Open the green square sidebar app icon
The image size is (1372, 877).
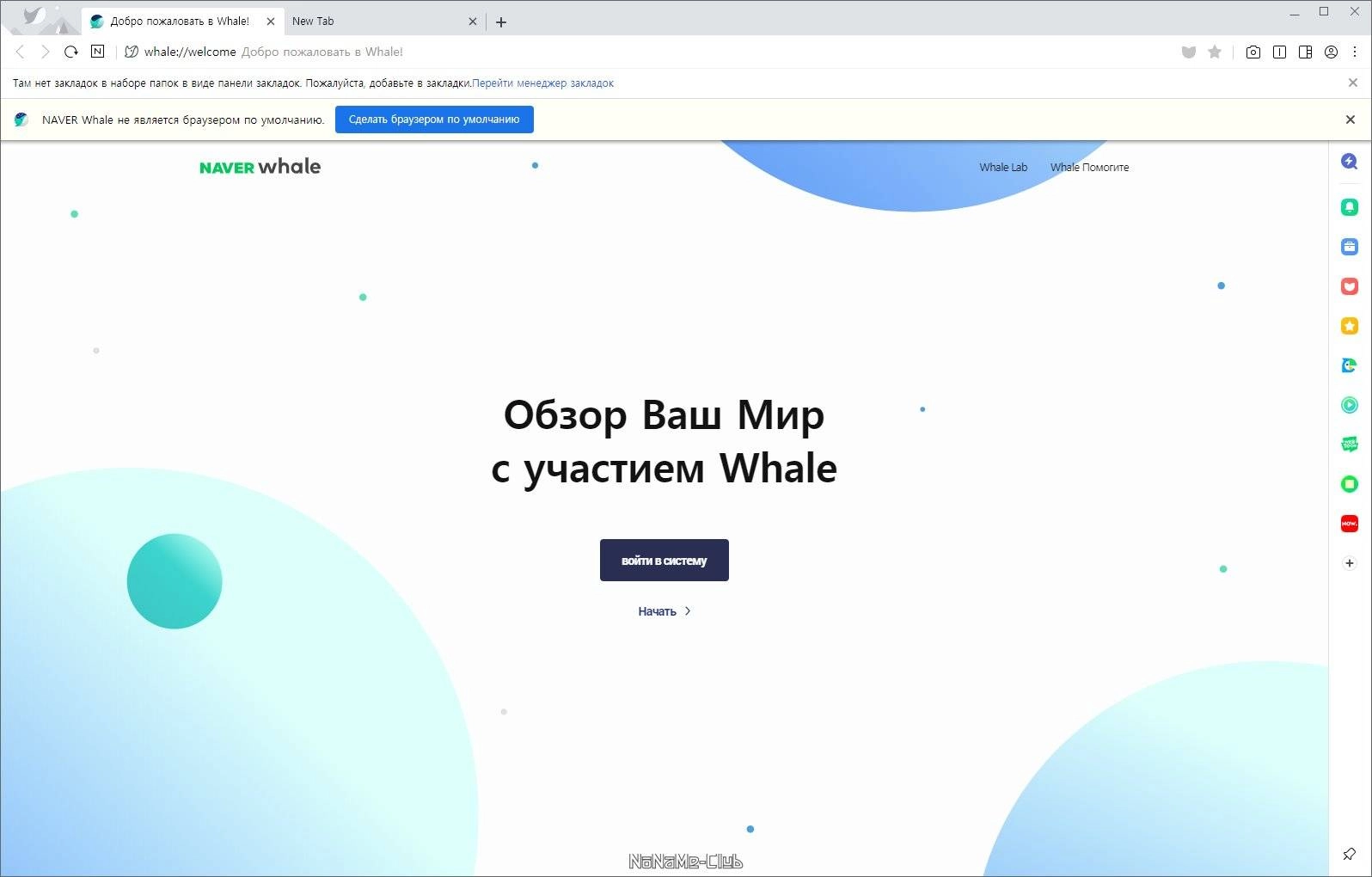click(1350, 484)
